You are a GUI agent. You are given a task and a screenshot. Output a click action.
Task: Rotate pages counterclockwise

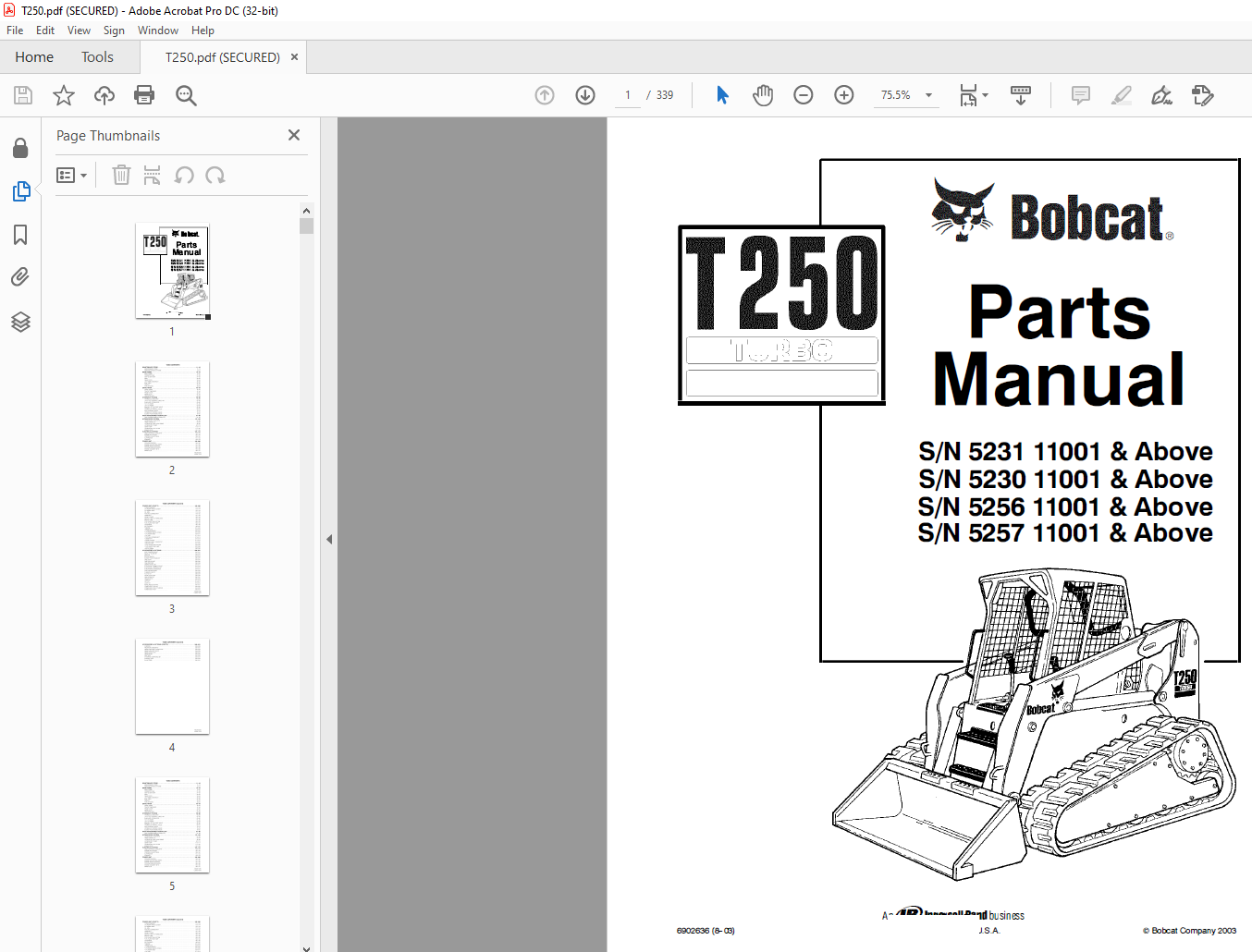tap(184, 175)
